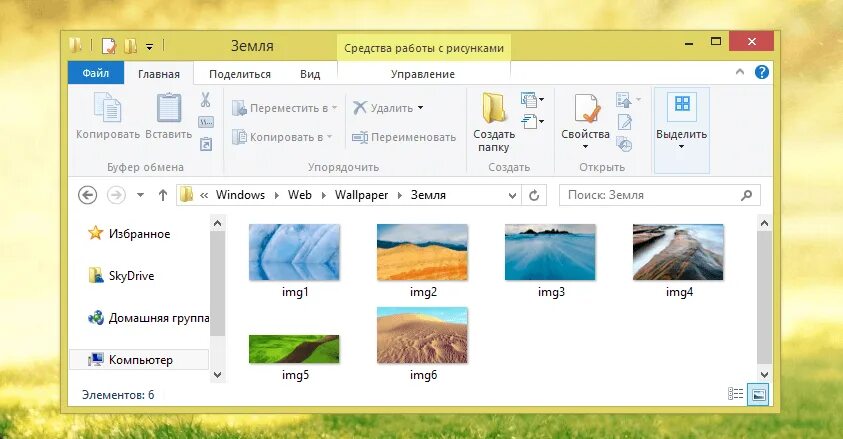
Task: Click Средства работы с рисунками contextual tab
Action: click(x=424, y=48)
